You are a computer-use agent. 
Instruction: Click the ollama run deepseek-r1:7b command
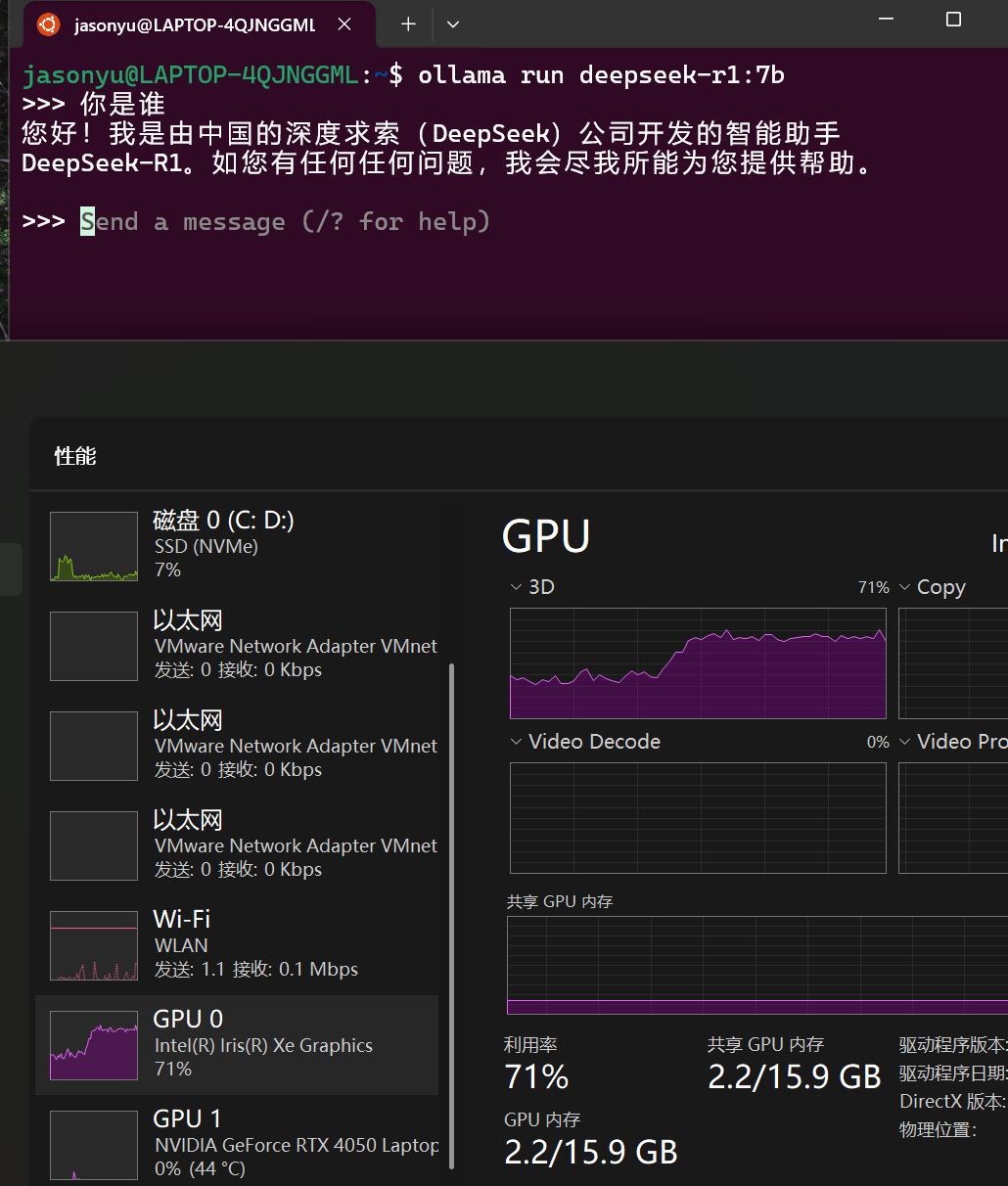pyautogui.click(x=601, y=75)
